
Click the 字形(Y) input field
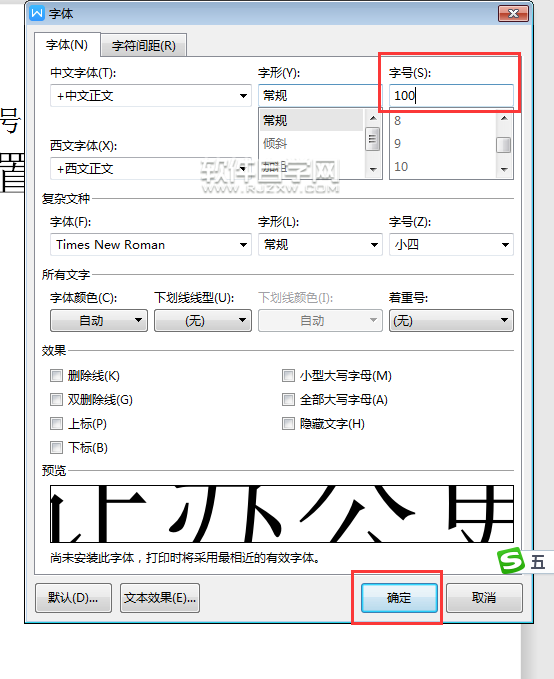320,95
